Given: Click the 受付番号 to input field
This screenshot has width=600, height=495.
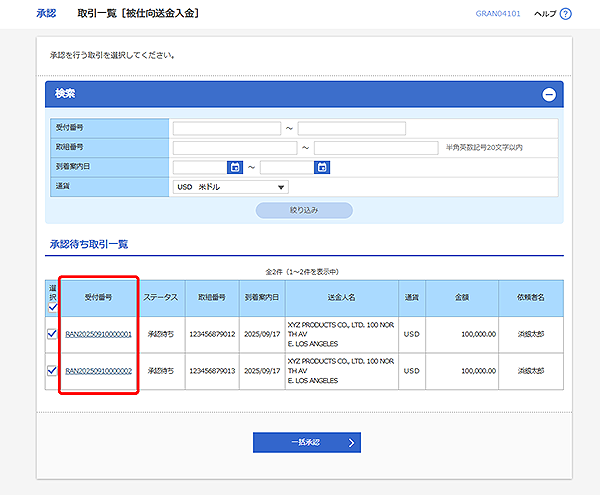Looking at the screenshot, I should pos(352,129).
